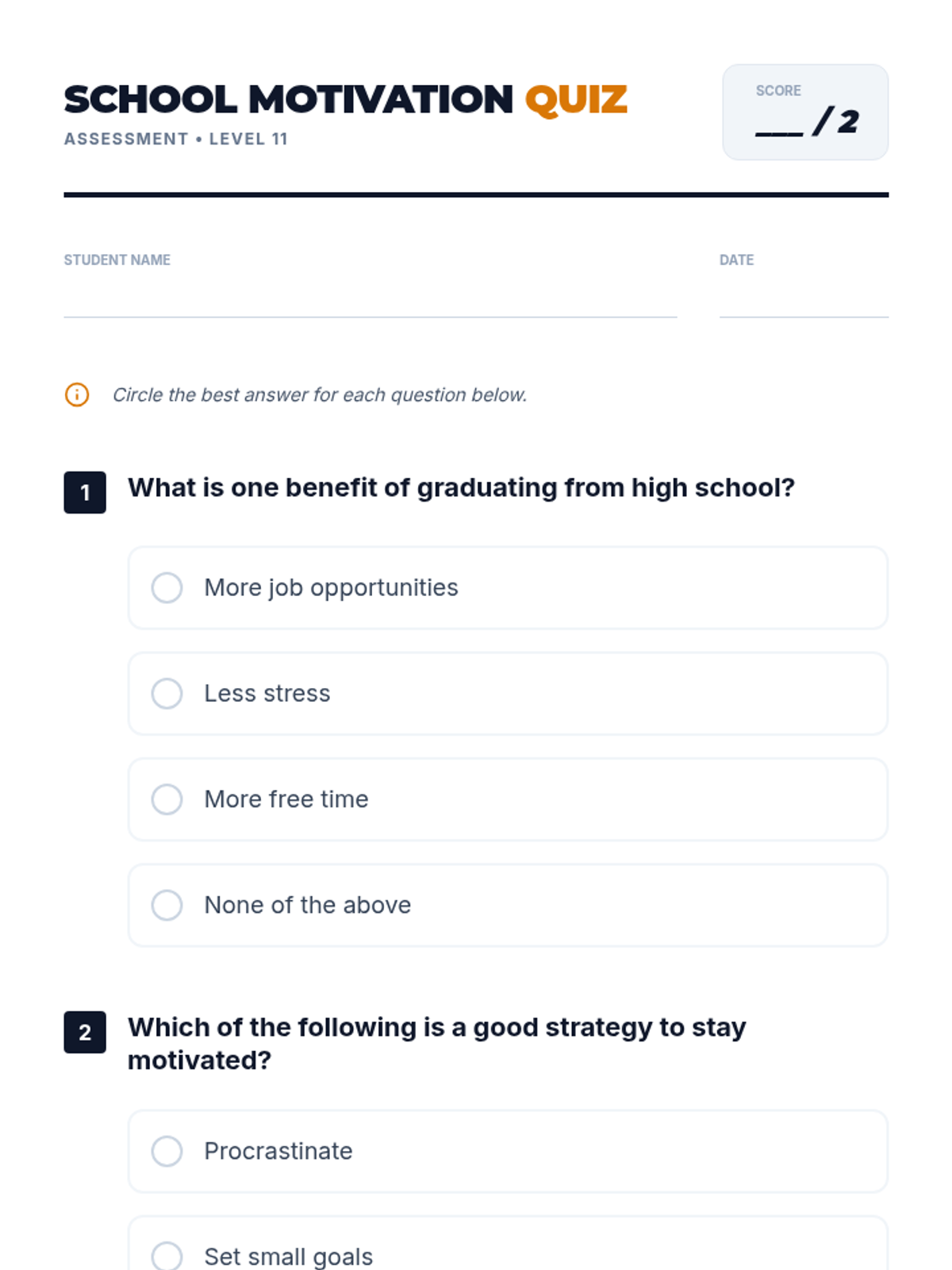Click the 'Circle the best answer' instruction text
Viewport: 952px width, 1270px height.
click(320, 394)
